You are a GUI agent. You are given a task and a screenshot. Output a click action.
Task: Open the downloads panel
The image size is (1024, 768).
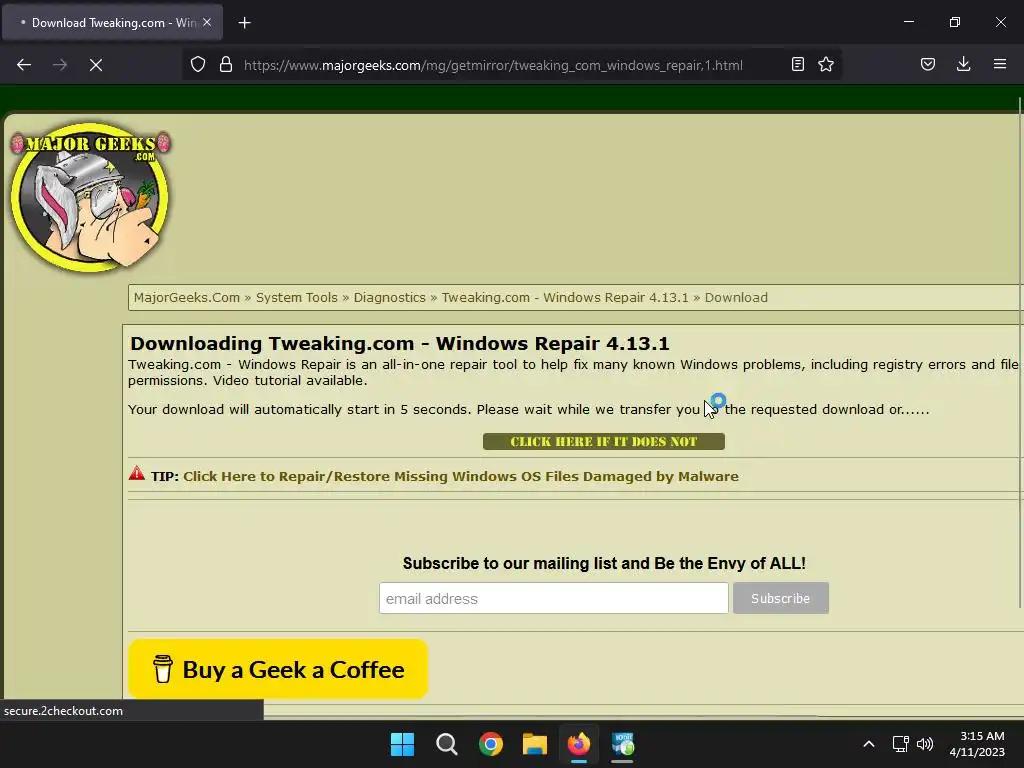(x=964, y=65)
